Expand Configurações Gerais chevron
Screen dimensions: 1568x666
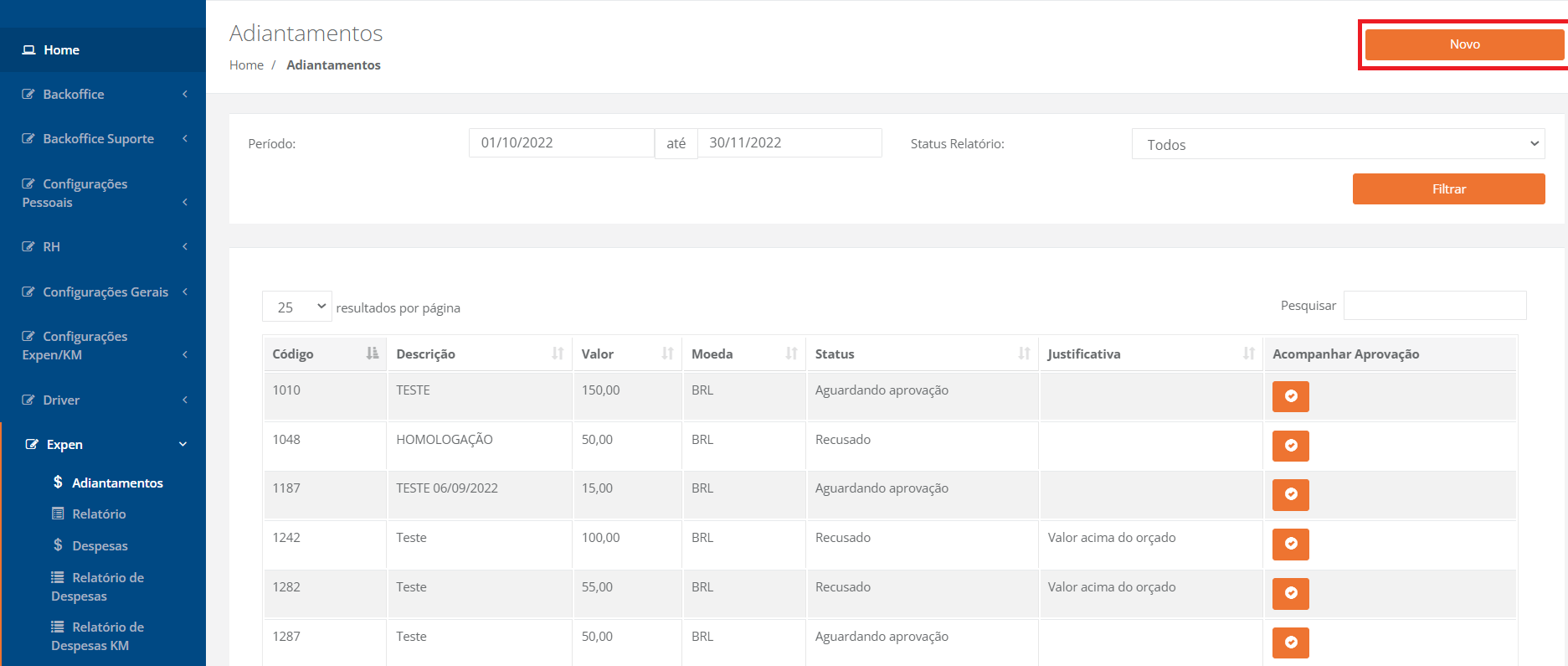click(x=184, y=292)
